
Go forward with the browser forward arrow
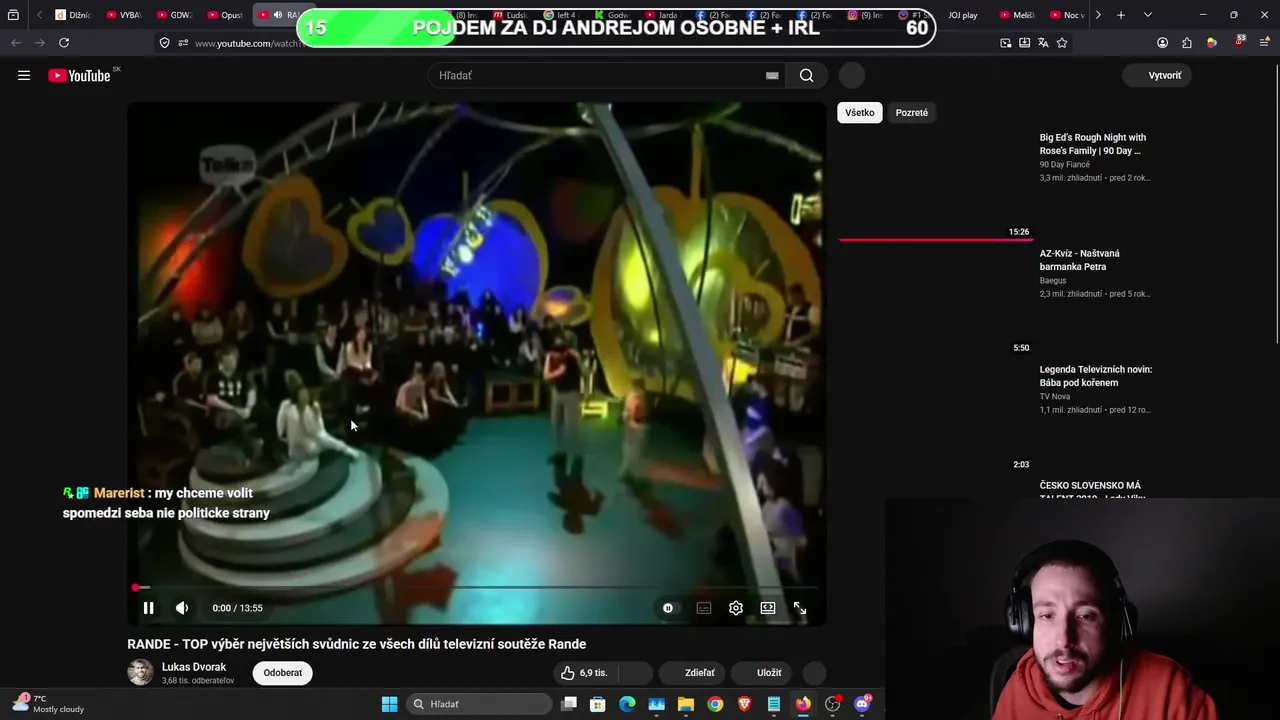click(40, 43)
